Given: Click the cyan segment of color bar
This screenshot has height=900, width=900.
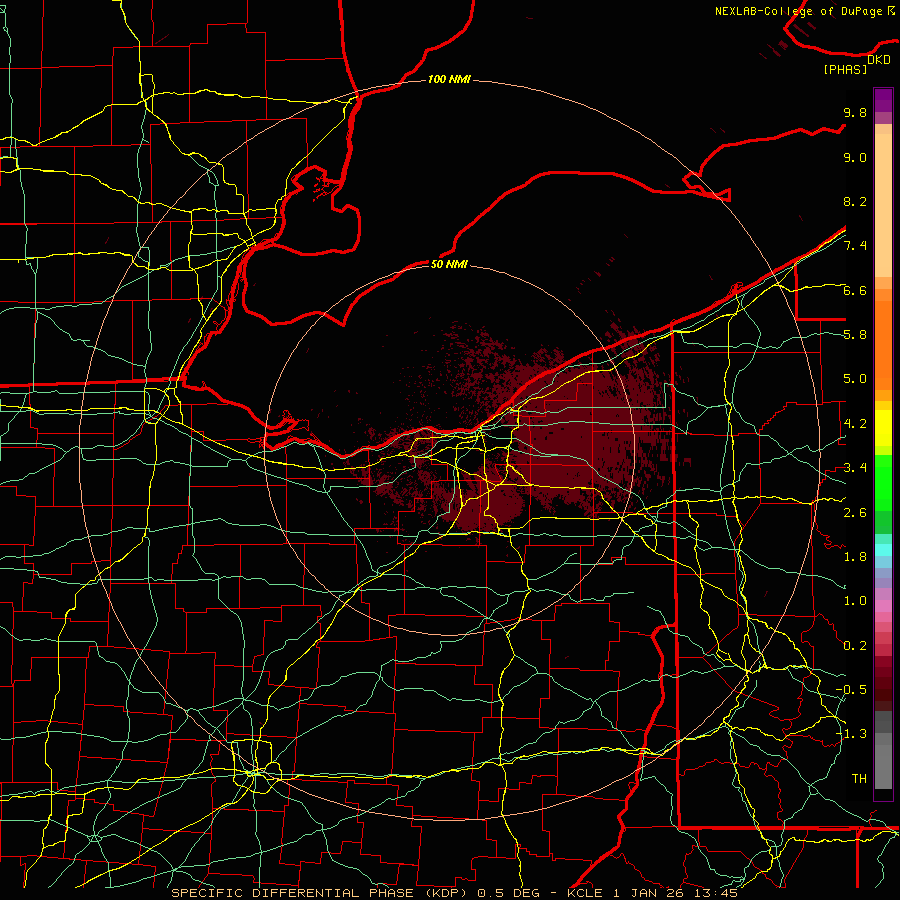Looking at the screenshot, I should (x=883, y=550).
